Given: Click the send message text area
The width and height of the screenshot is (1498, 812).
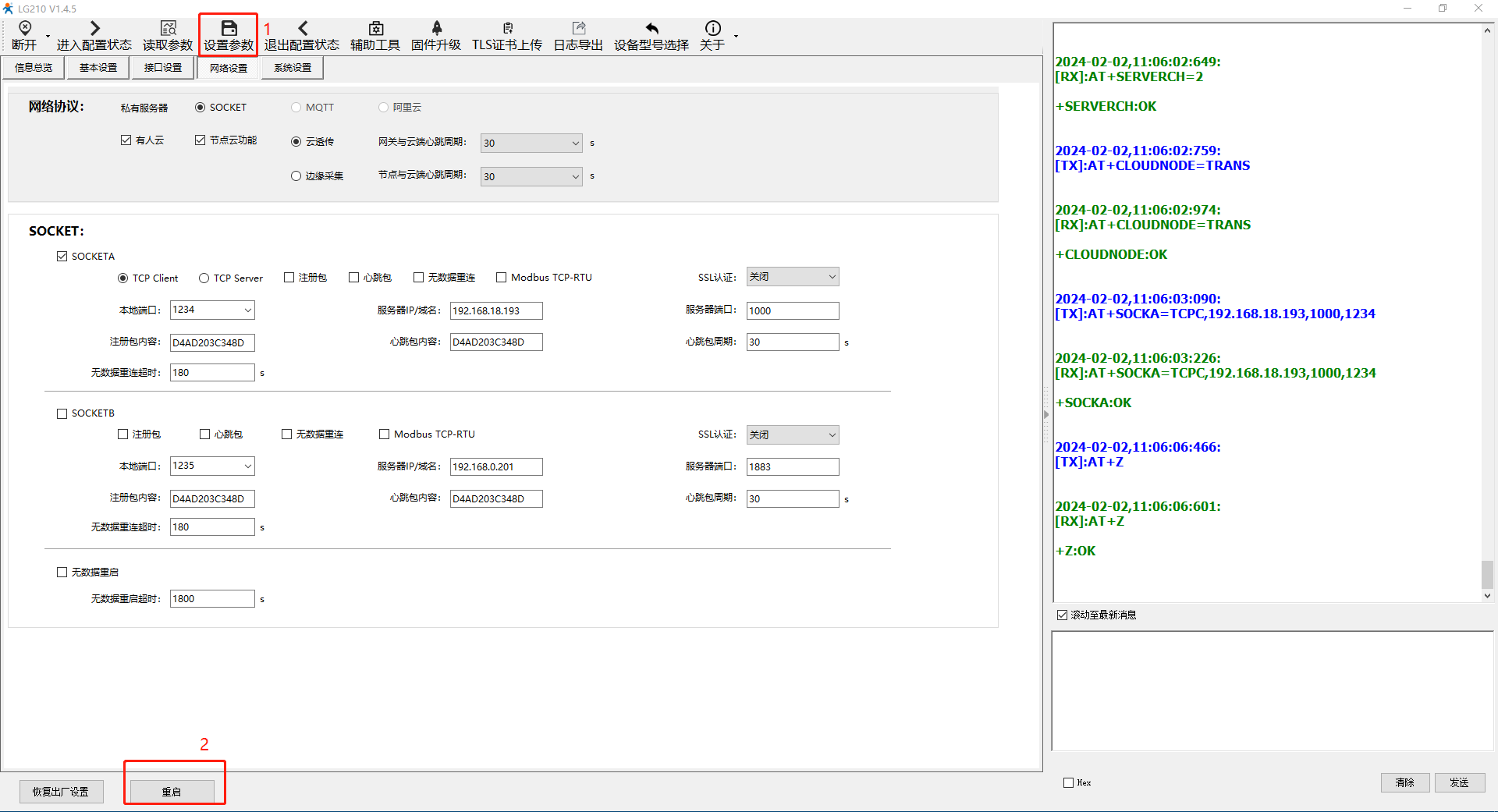Looking at the screenshot, I should point(1272,691).
